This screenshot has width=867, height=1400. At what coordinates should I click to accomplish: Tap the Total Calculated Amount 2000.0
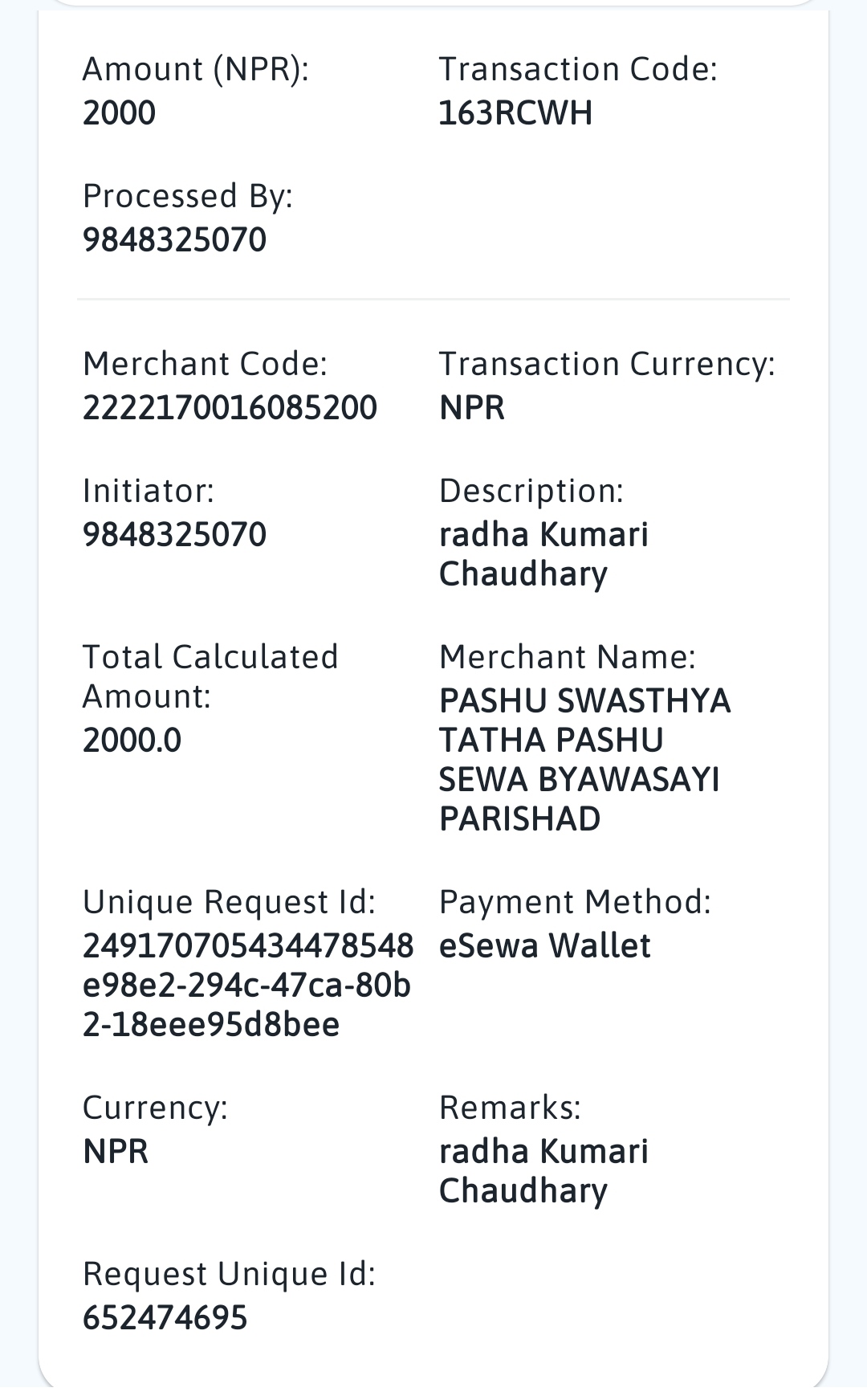click(x=132, y=740)
